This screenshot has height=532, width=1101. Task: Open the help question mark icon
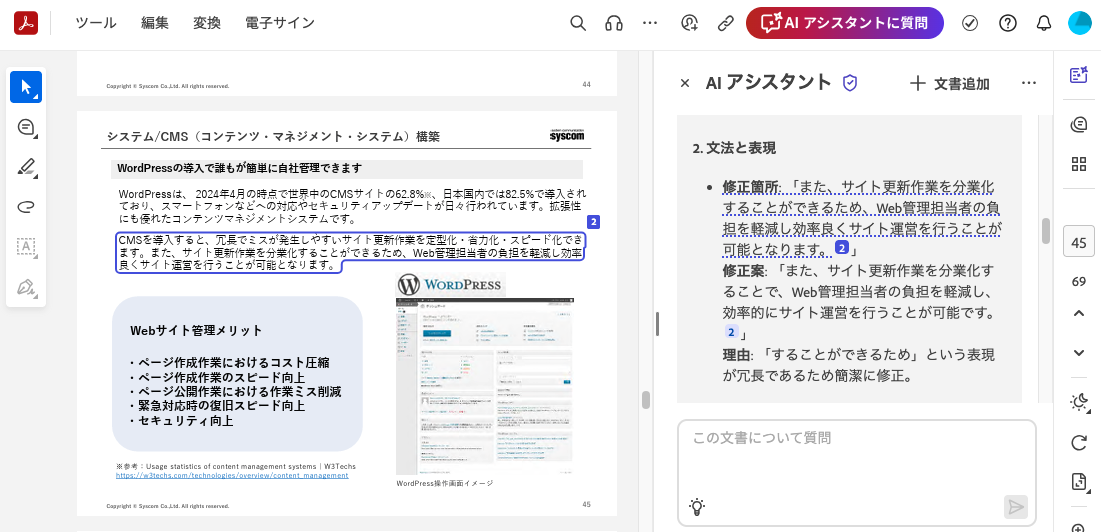pyautogui.click(x=1008, y=23)
